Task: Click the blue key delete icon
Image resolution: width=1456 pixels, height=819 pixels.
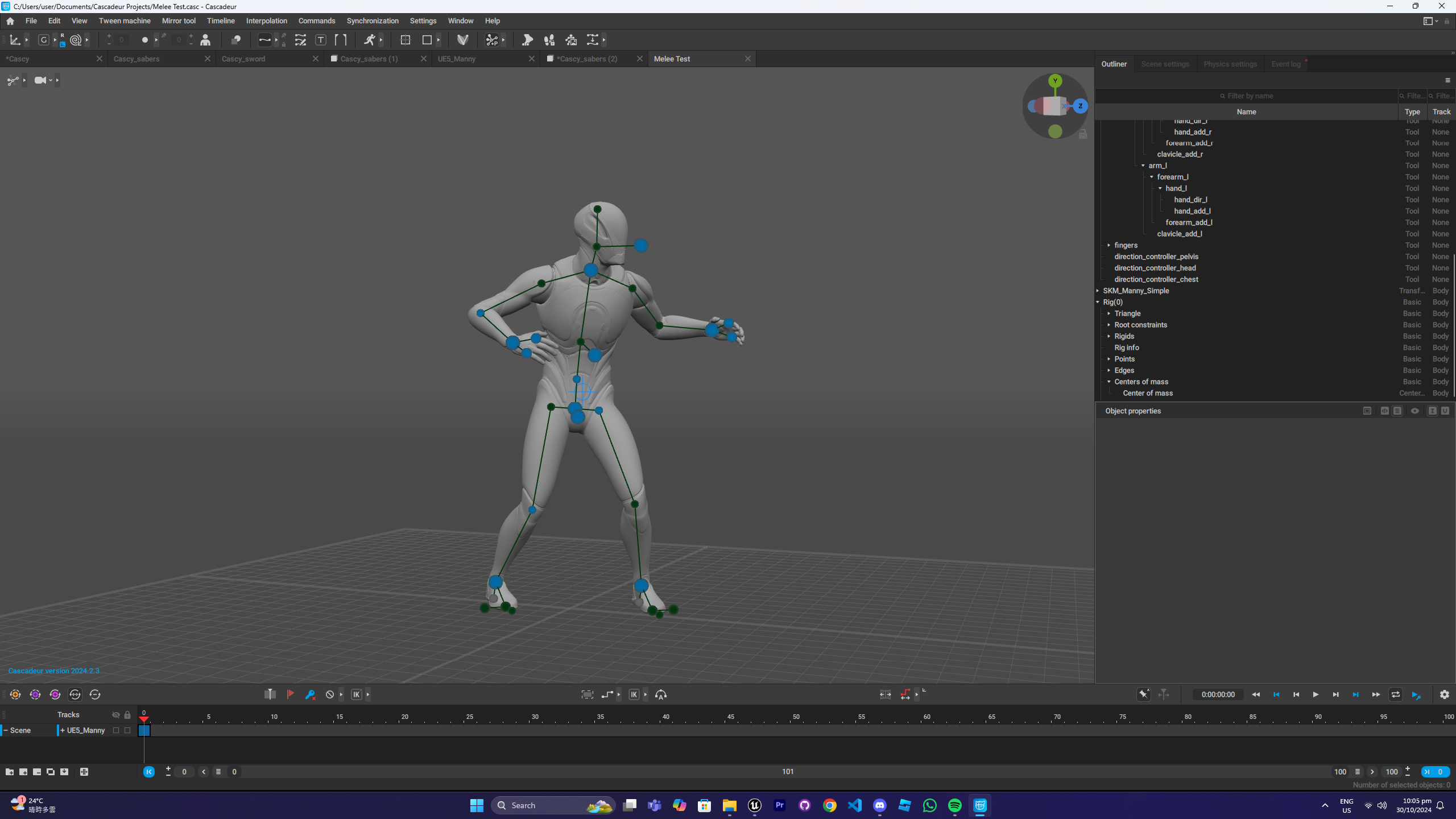Action: pos(310,694)
